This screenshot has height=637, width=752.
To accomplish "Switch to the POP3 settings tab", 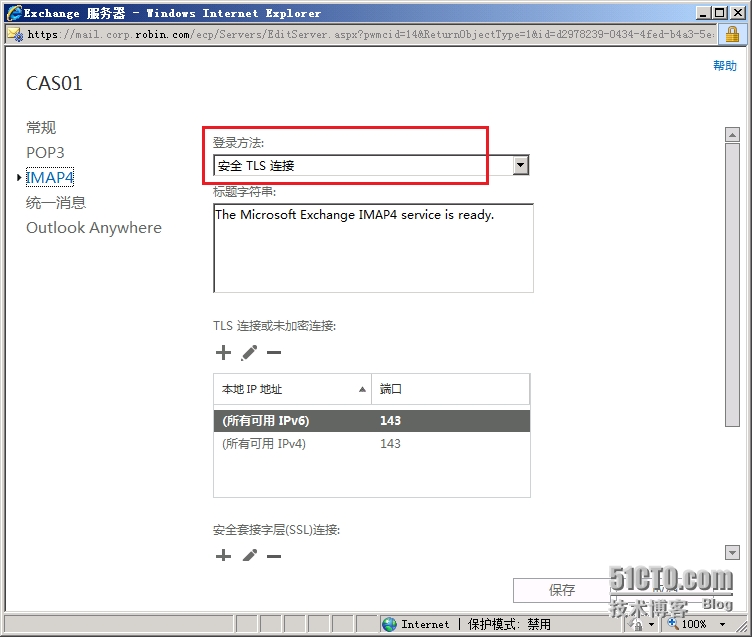I will click(45, 153).
